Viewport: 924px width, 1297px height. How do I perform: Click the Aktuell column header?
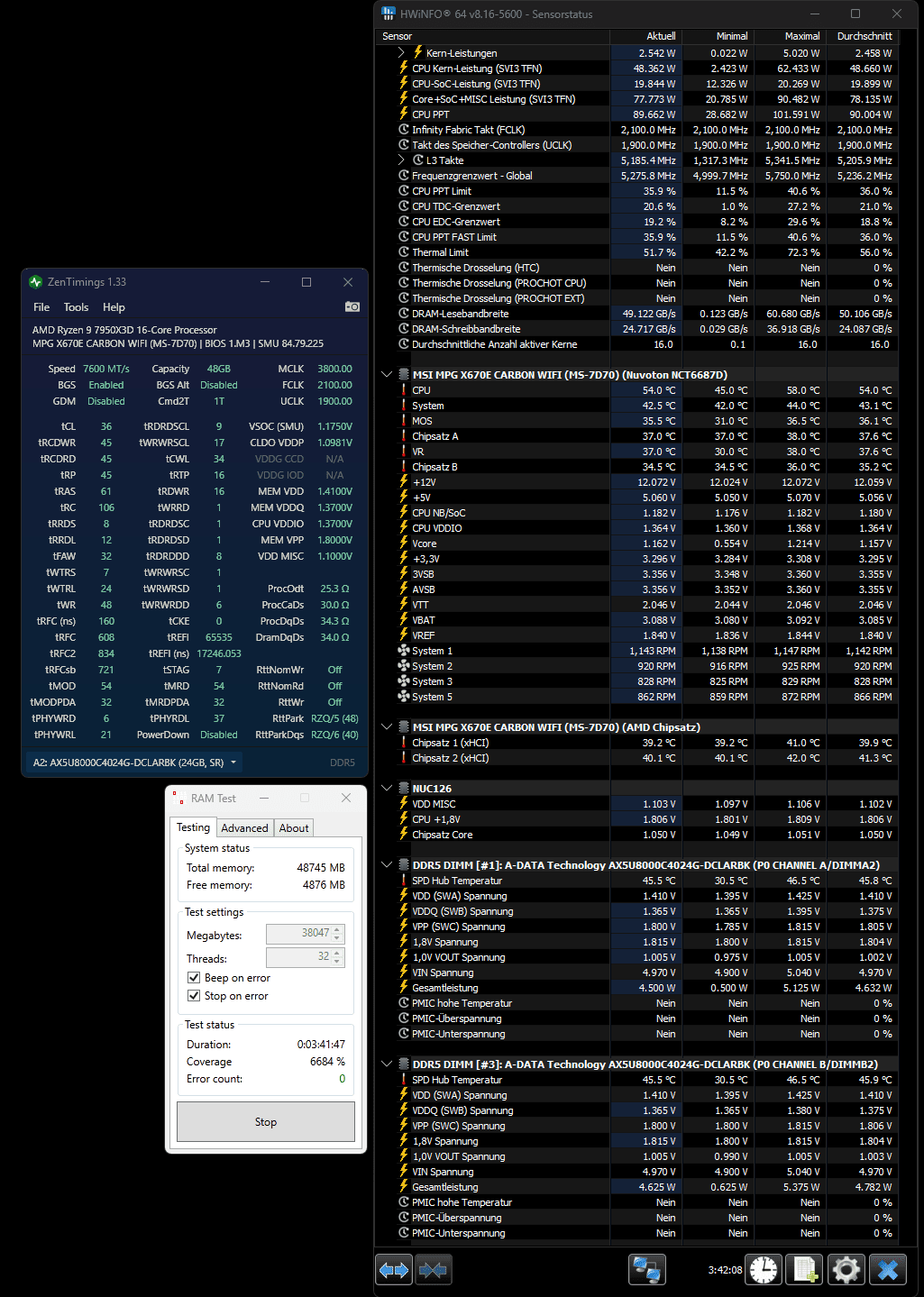tap(645, 36)
